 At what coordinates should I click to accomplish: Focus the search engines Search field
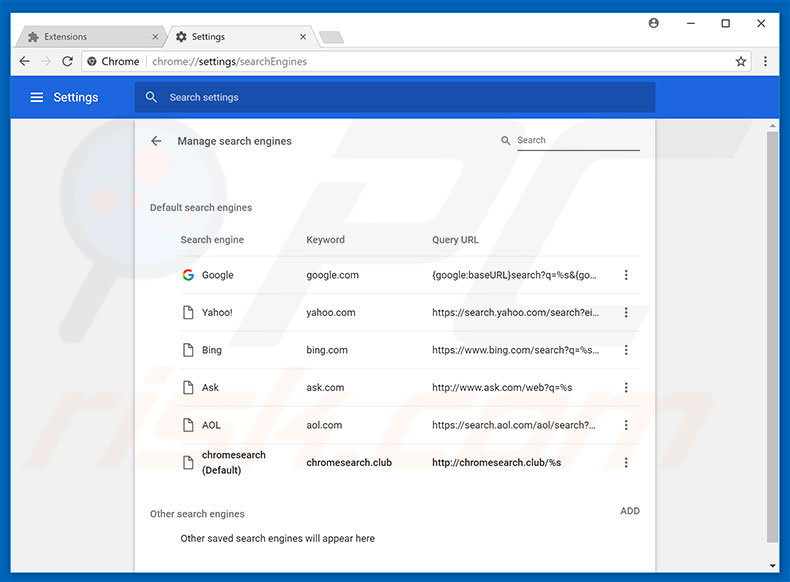(x=578, y=141)
